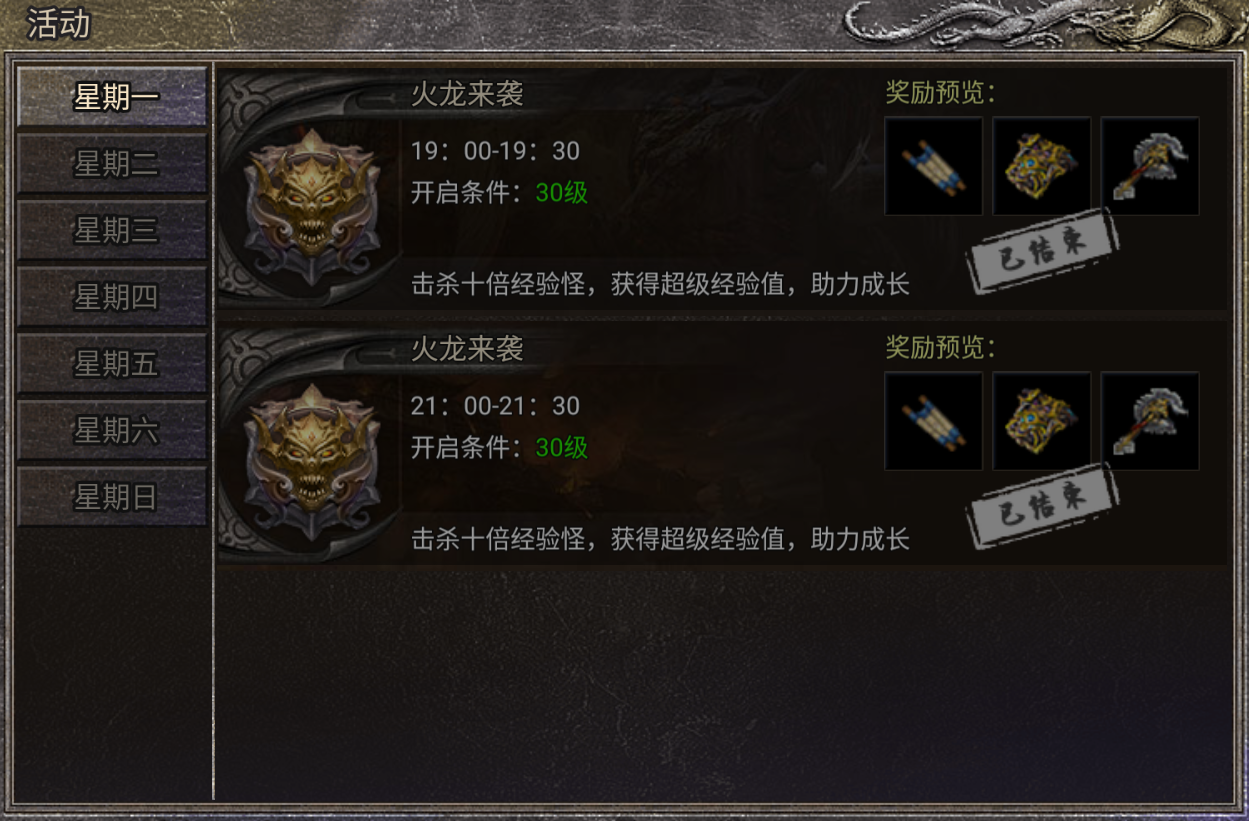Screen dimensions: 1249x821
Task: Inspect golden armor reward in first event
Action: coord(1042,166)
